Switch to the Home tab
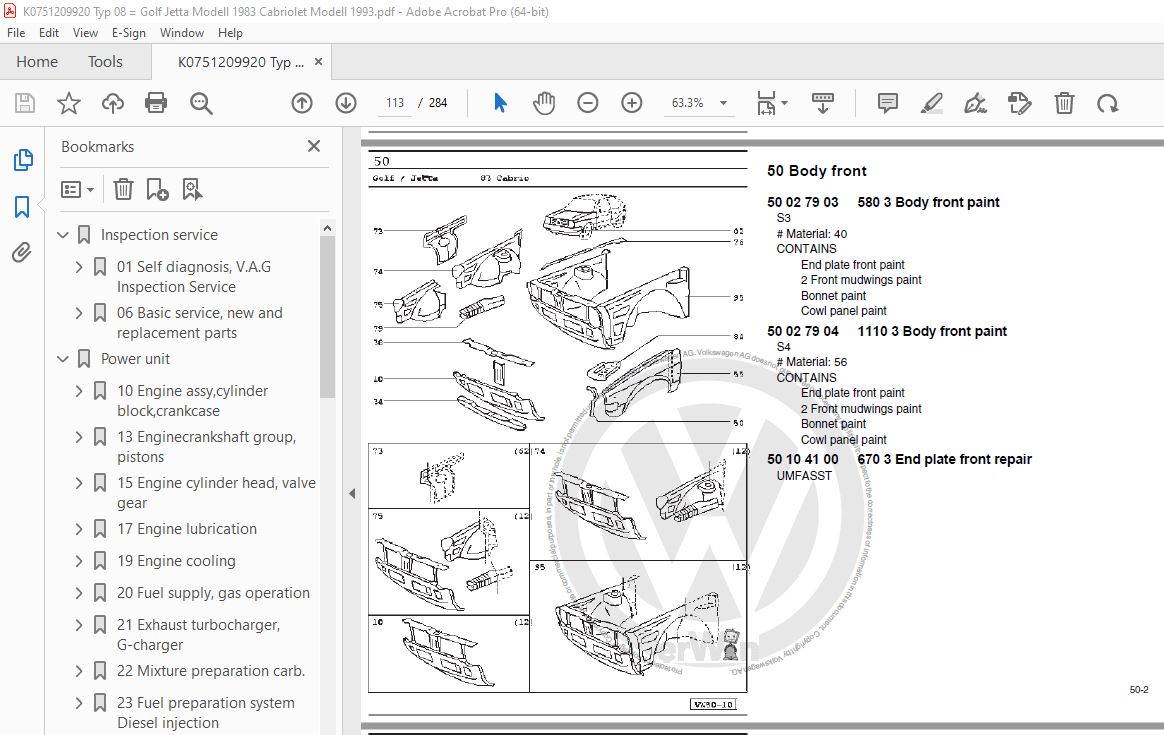 pyautogui.click(x=37, y=61)
